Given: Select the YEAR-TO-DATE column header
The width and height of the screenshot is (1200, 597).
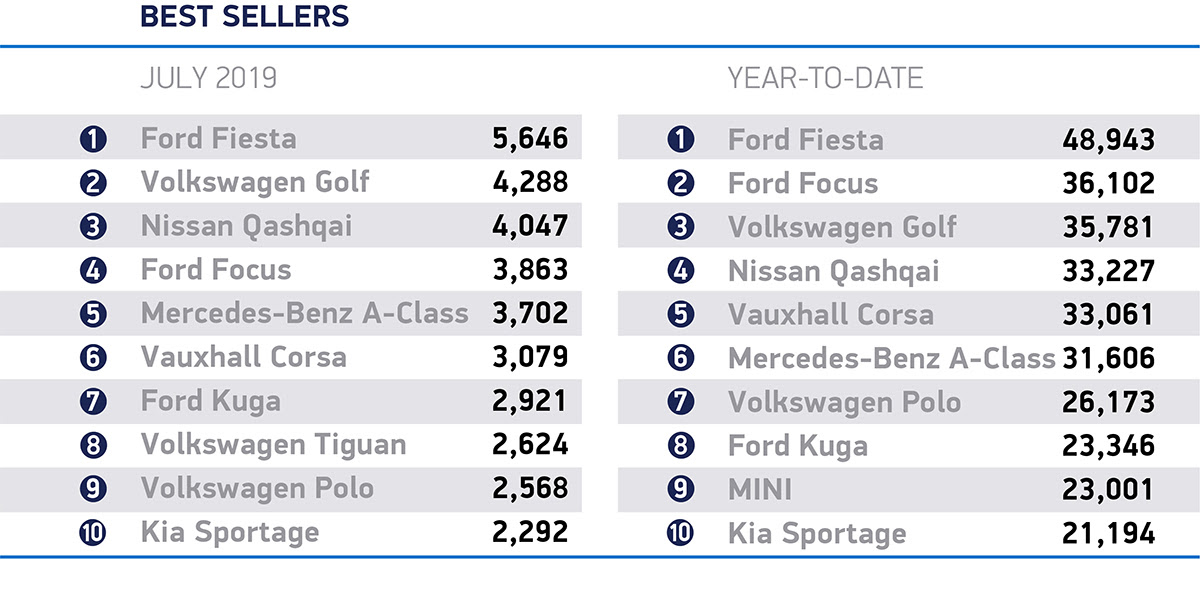Looking at the screenshot, I should (x=825, y=78).
